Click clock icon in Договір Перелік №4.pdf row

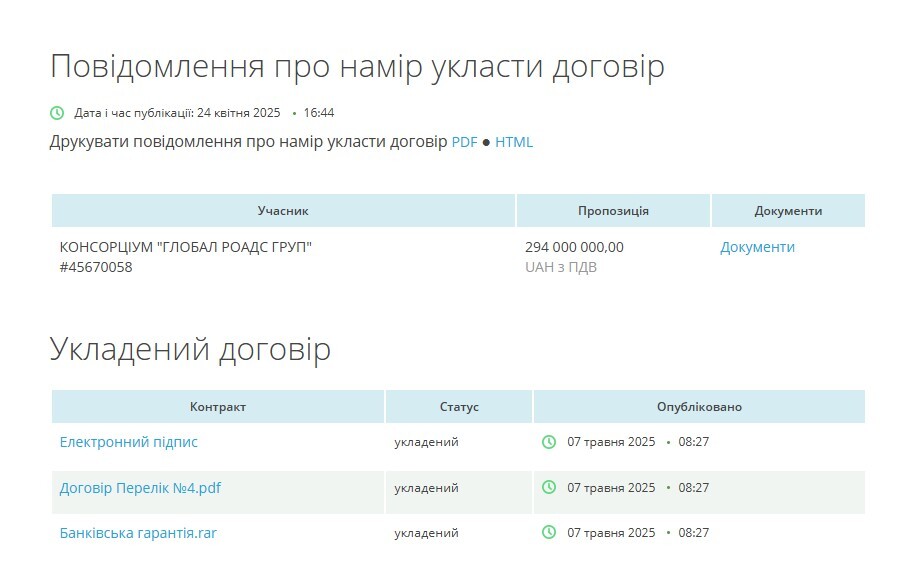pos(548,487)
